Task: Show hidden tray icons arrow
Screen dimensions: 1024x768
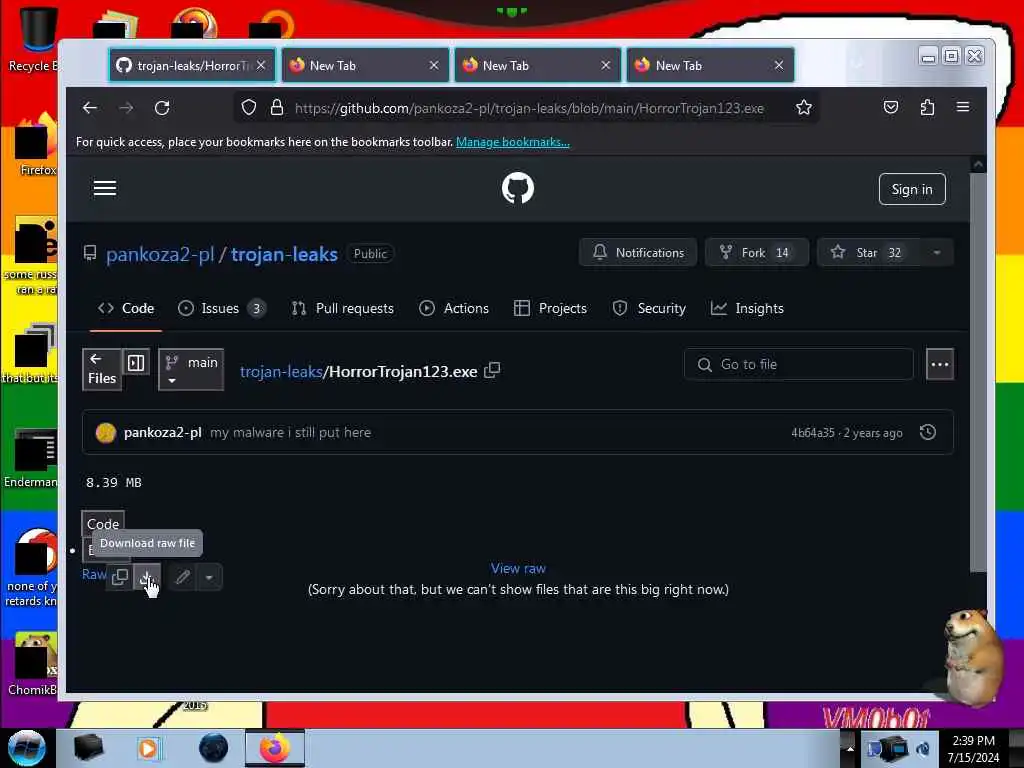Action: 849,748
